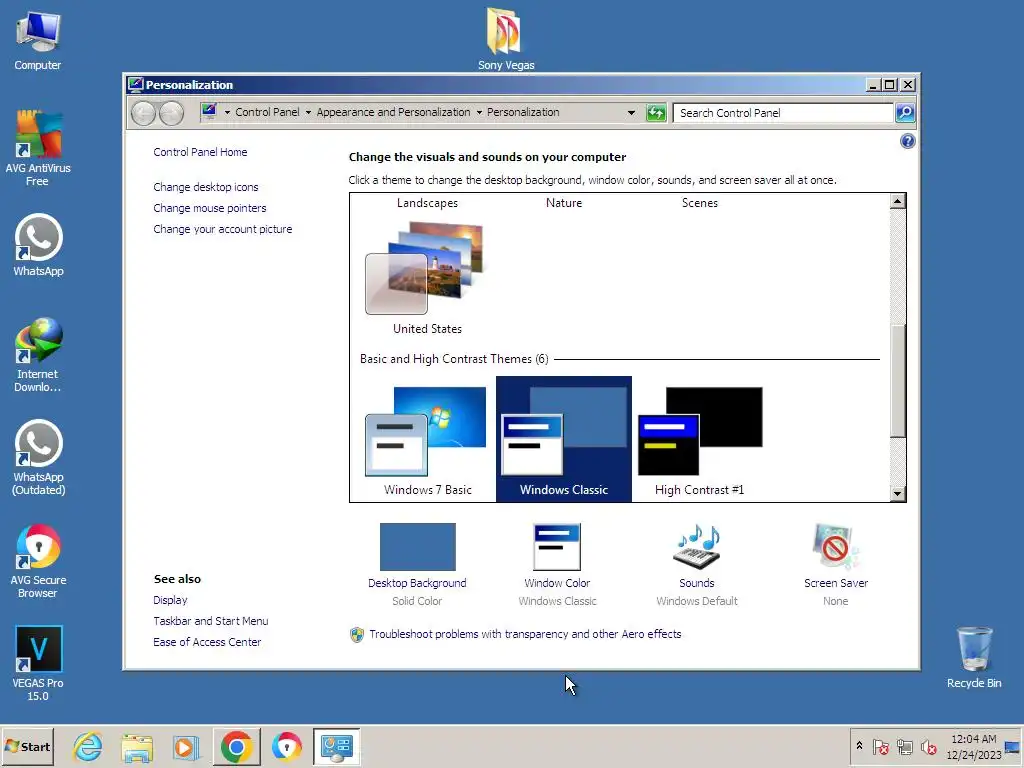Expand the arrow before Control Panel breadcrumb

(227, 112)
